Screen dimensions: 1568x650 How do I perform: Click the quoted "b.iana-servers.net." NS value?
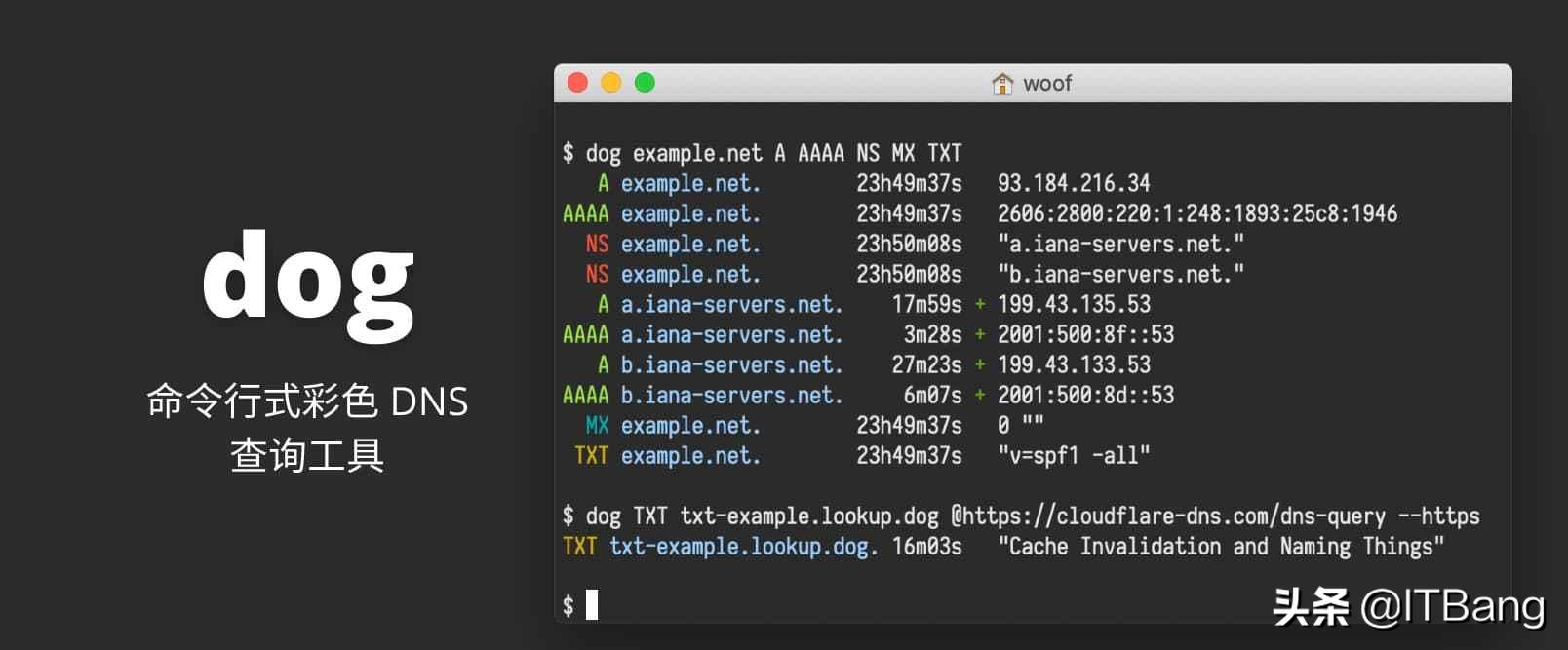[x=1120, y=274]
